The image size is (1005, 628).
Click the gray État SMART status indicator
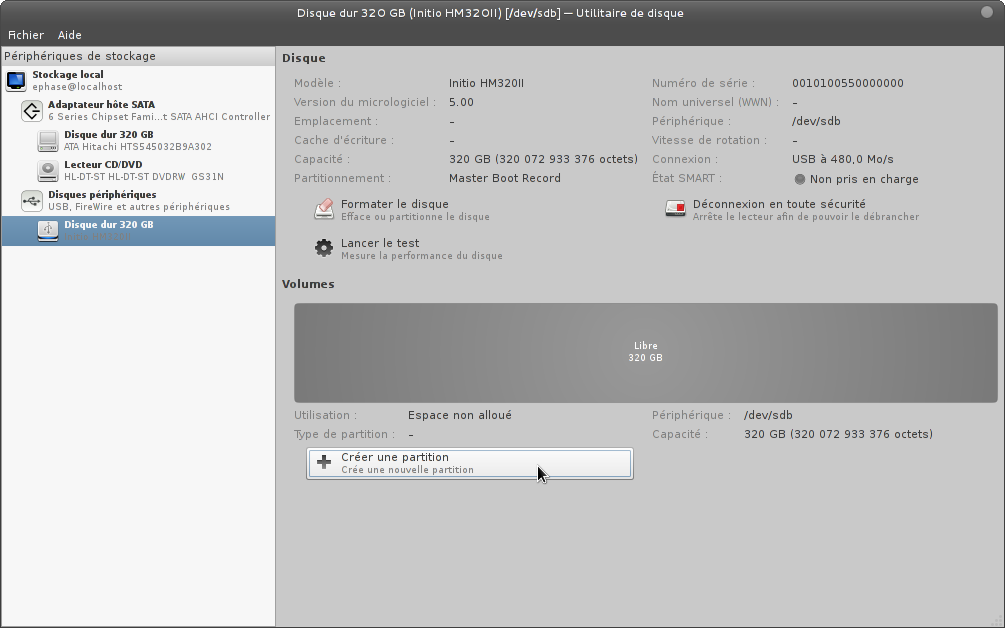[800, 179]
